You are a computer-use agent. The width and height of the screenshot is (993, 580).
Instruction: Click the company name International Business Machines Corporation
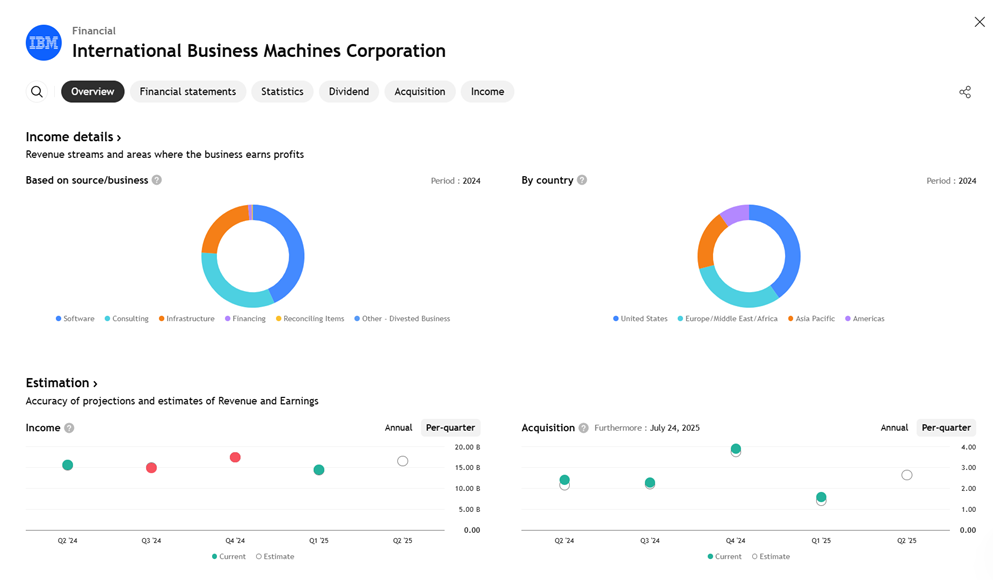pyautogui.click(x=259, y=51)
